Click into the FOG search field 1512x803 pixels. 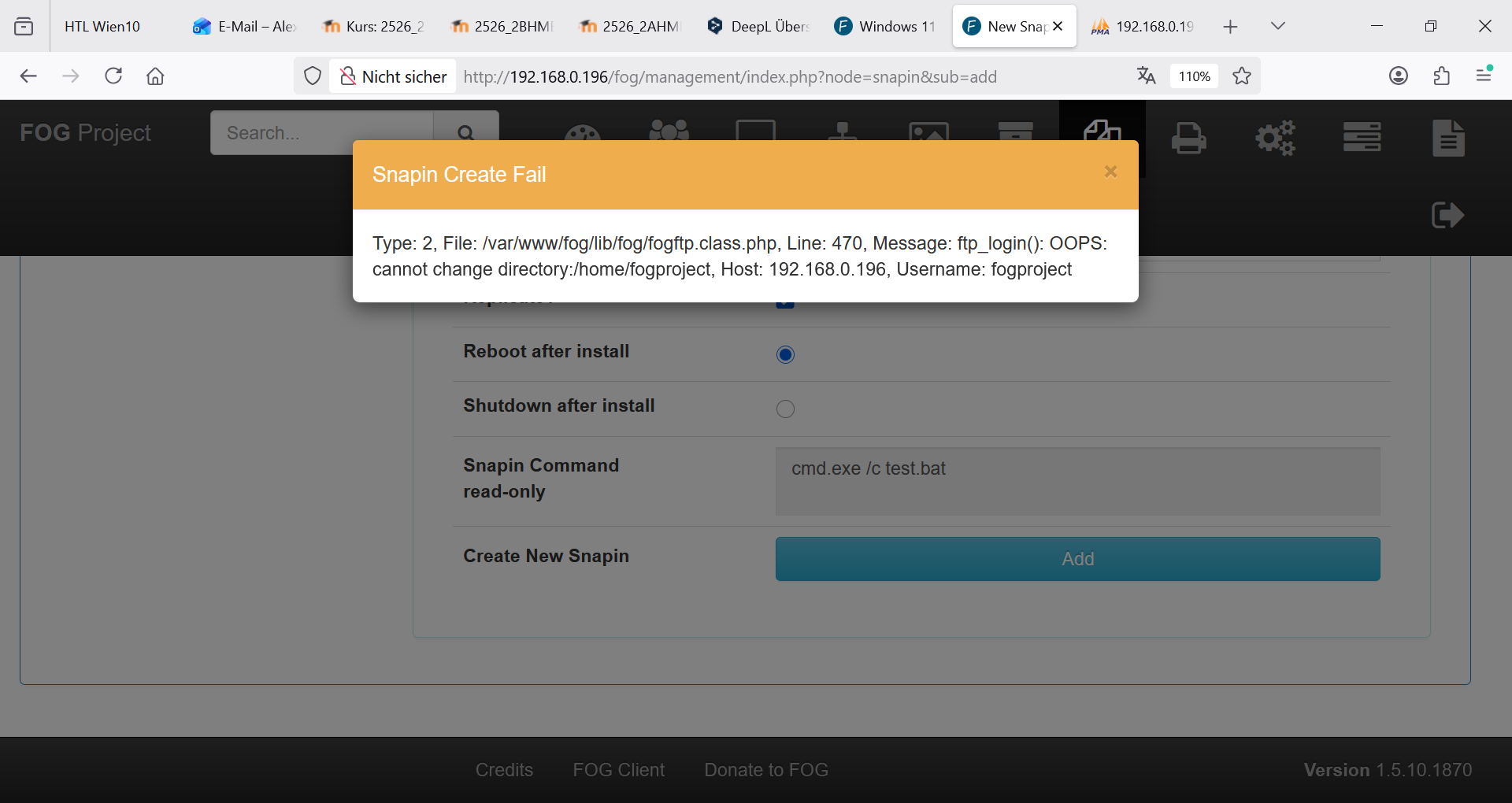click(321, 132)
